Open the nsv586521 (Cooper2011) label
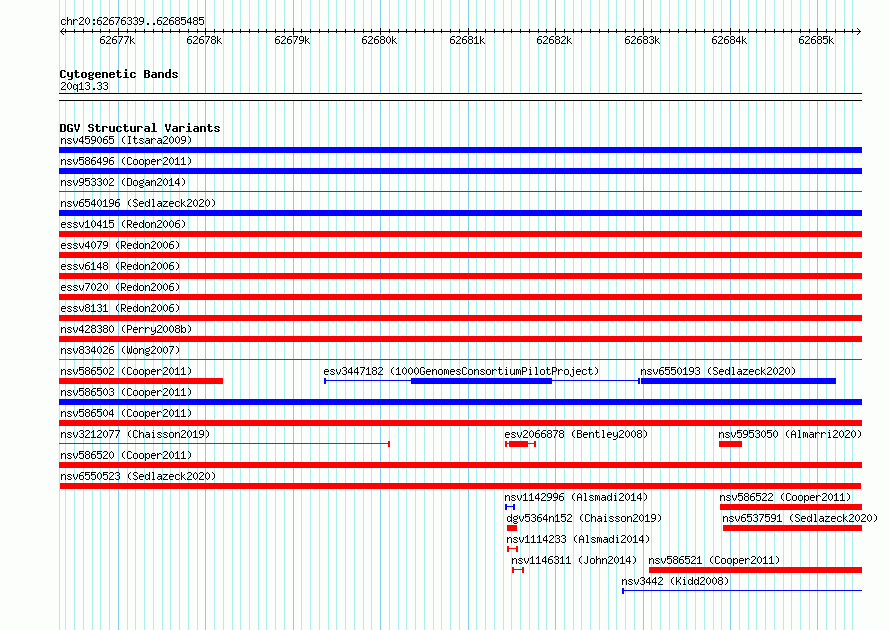The height and width of the screenshot is (630, 890). click(x=714, y=560)
